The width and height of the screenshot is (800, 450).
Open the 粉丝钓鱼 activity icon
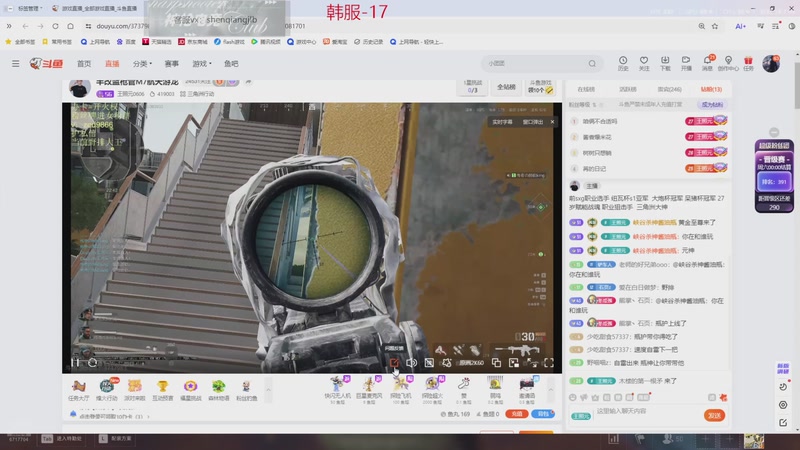(246, 390)
